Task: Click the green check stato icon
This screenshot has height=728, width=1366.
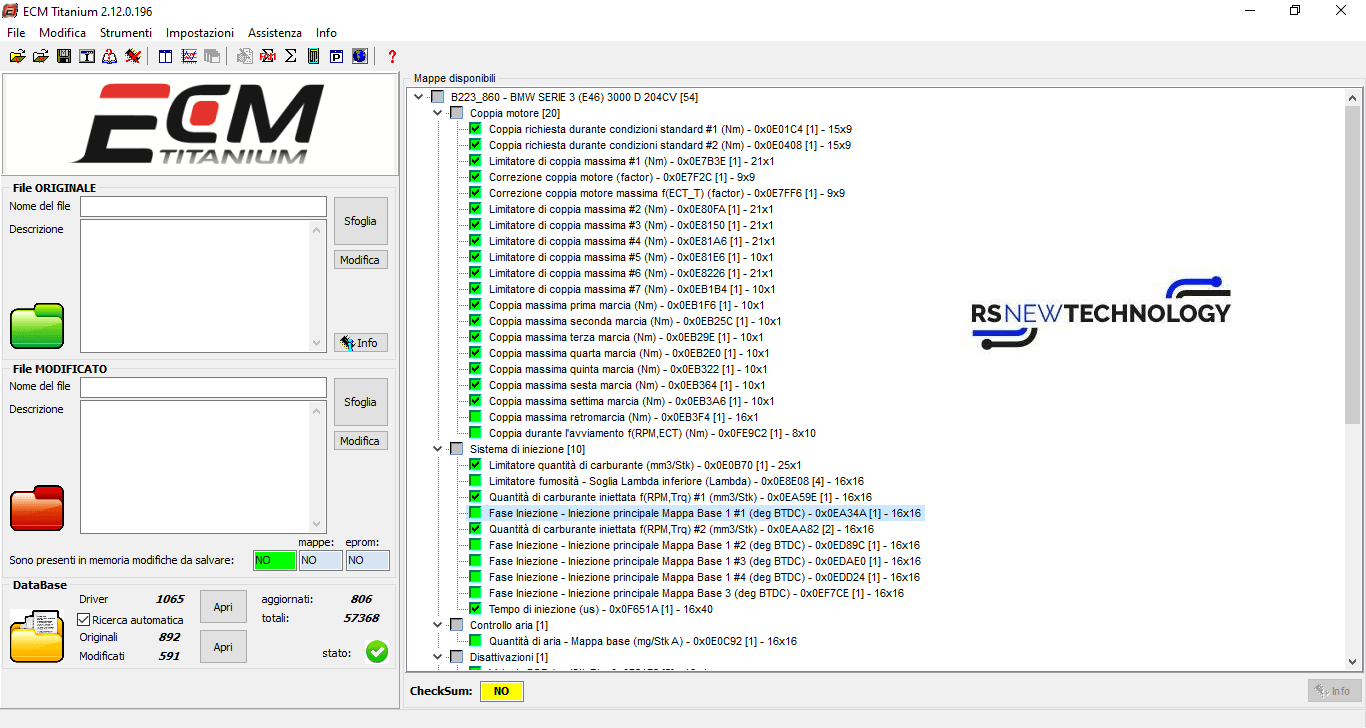Action: [x=377, y=652]
